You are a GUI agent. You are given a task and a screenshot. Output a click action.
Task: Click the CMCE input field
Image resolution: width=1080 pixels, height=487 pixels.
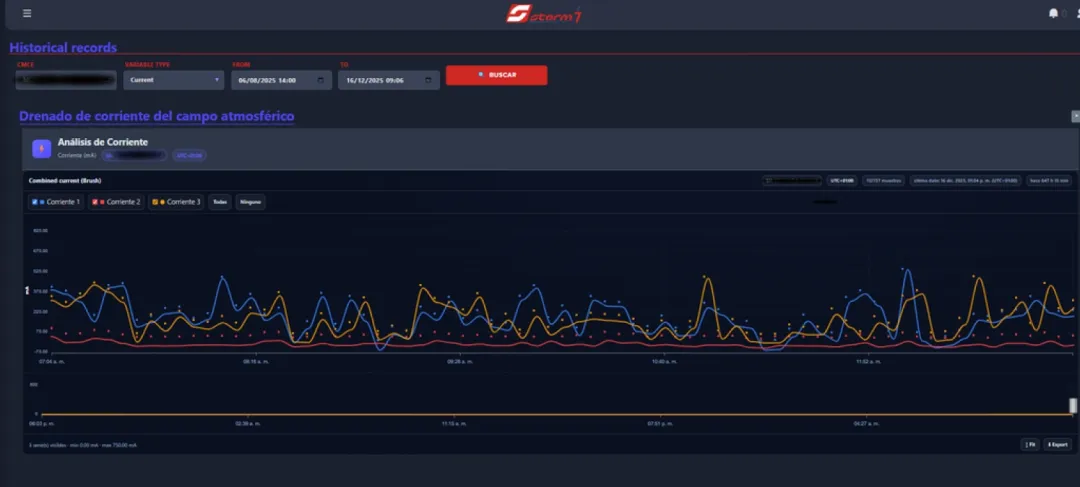(66, 80)
